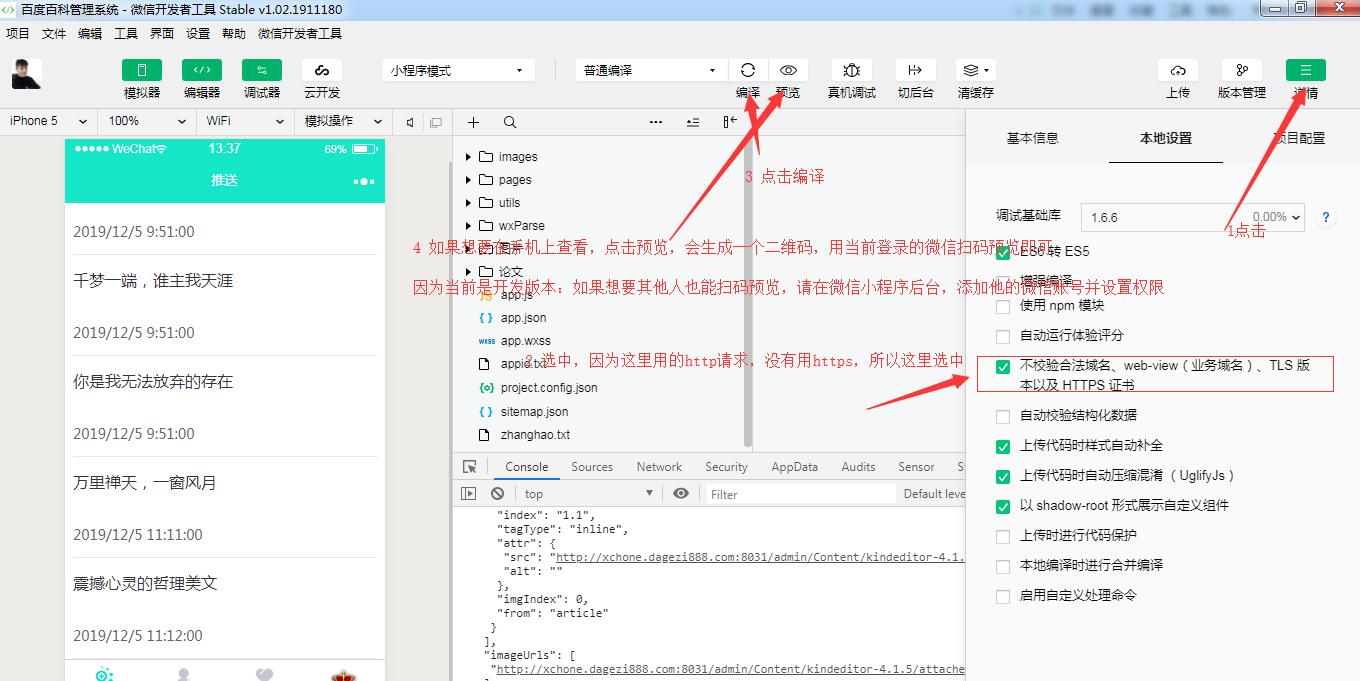Toggle the ES6 转 ES5 checkbox

click(1003, 251)
